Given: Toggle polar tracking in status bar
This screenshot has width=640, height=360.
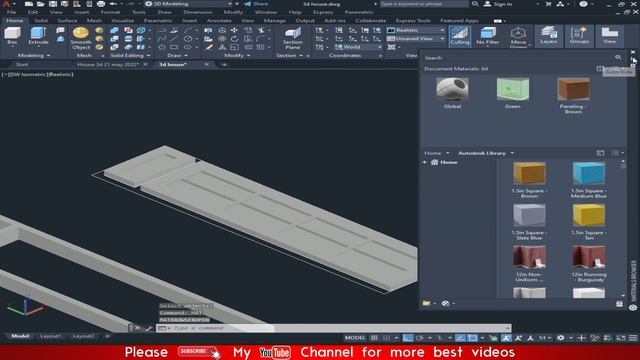Looking at the screenshot, I should pyautogui.click(x=420, y=338).
